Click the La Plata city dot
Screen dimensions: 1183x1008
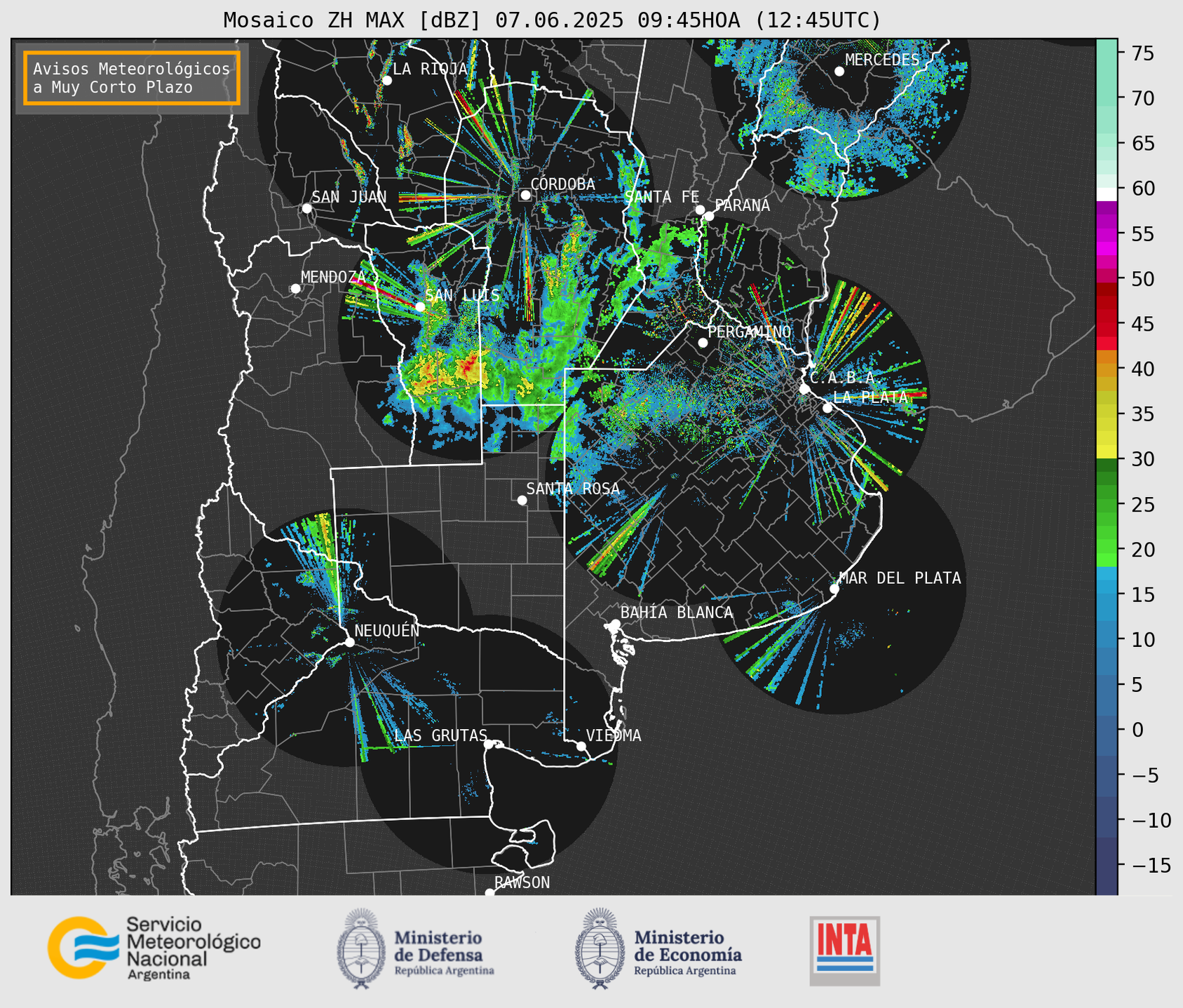pos(827,408)
